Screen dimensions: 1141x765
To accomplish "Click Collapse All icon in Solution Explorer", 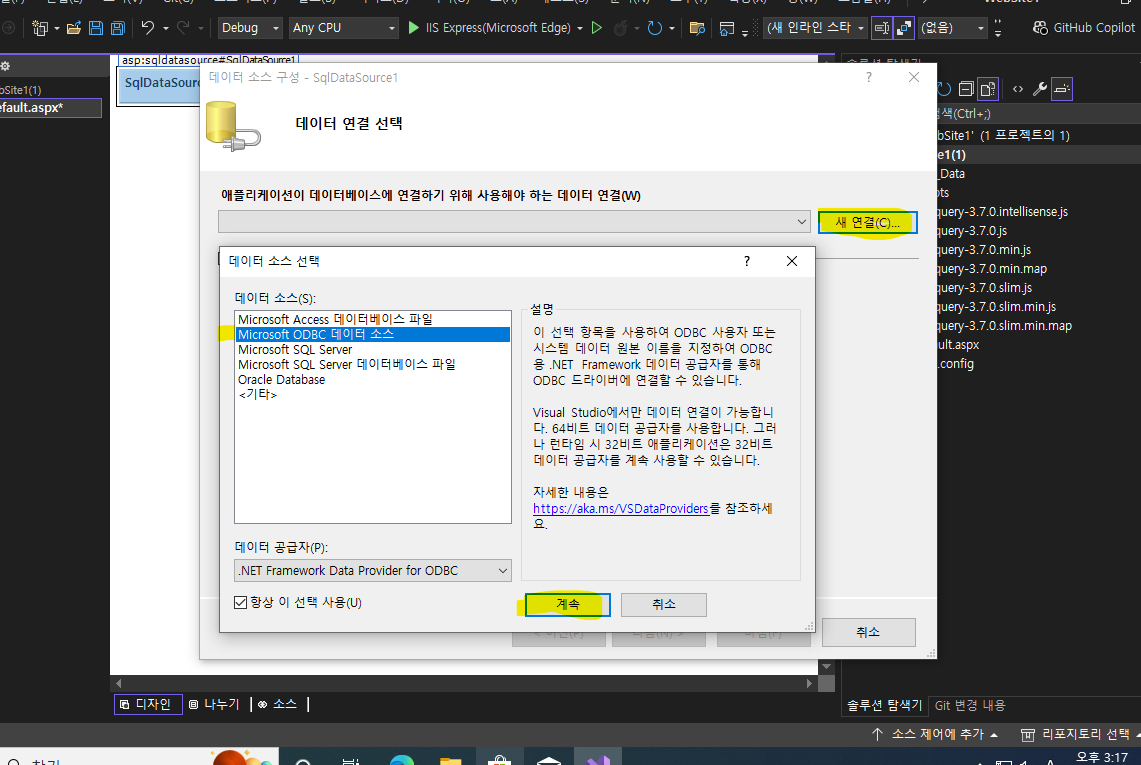I will (966, 89).
